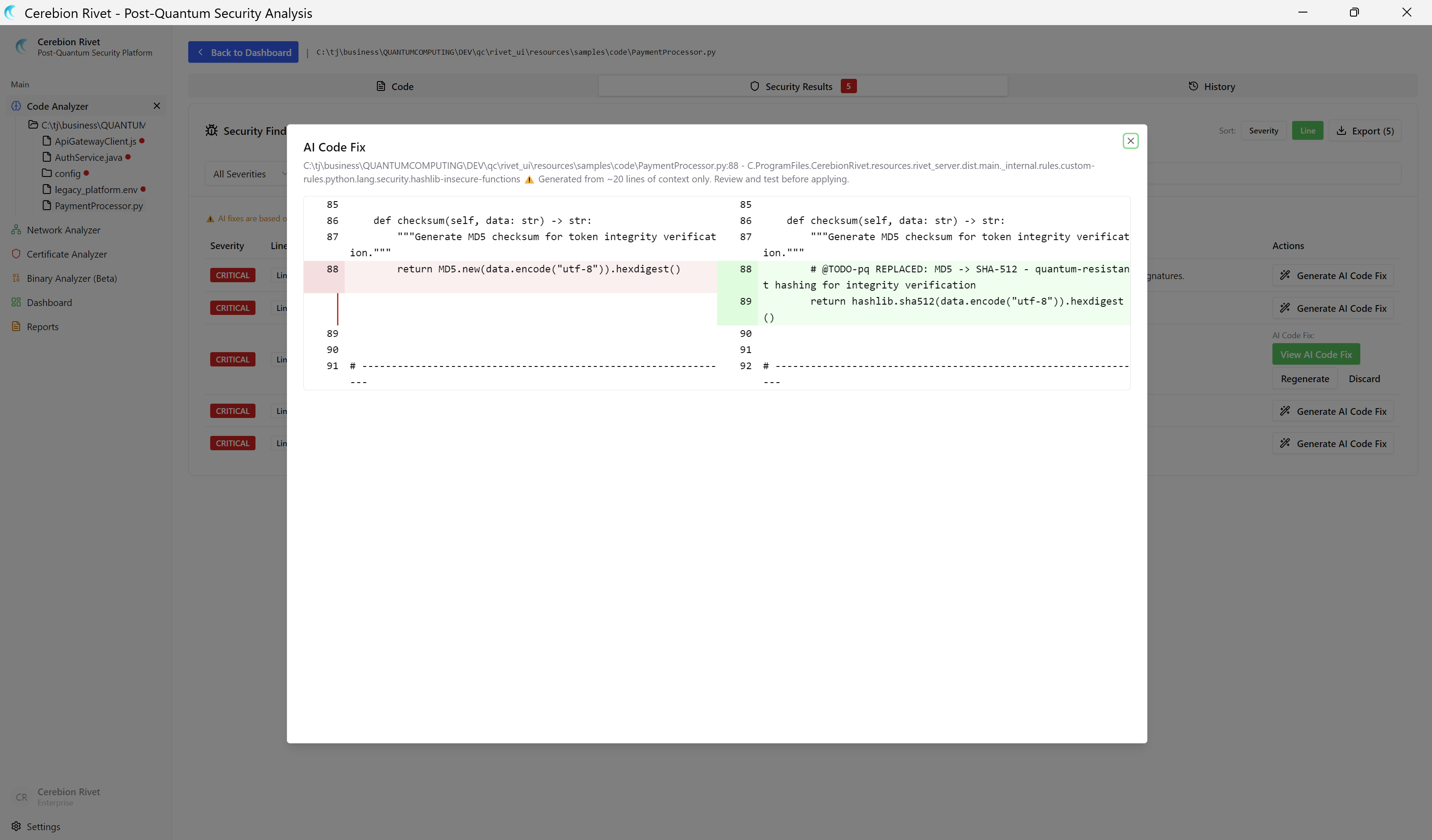Generate AI Code Fix for second finding
1432x840 pixels.
1332,308
